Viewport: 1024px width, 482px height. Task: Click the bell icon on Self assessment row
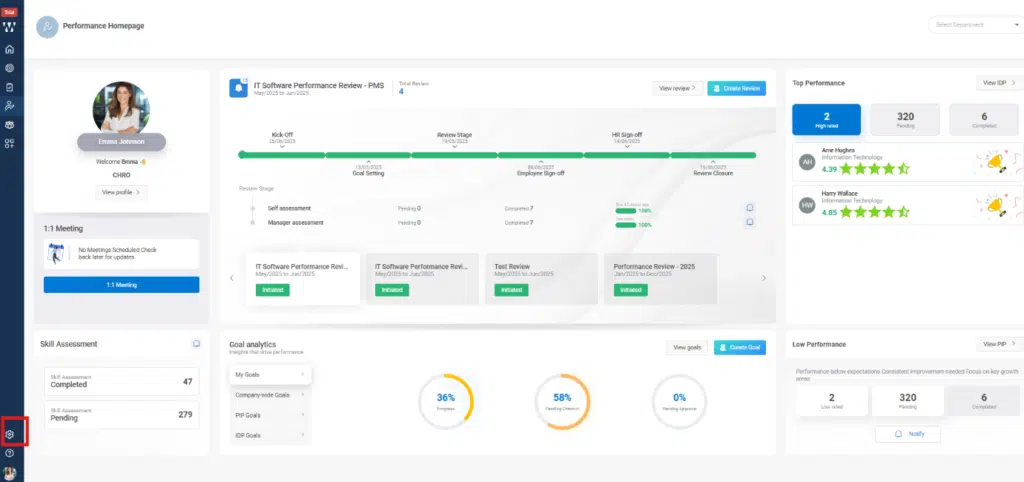click(750, 208)
